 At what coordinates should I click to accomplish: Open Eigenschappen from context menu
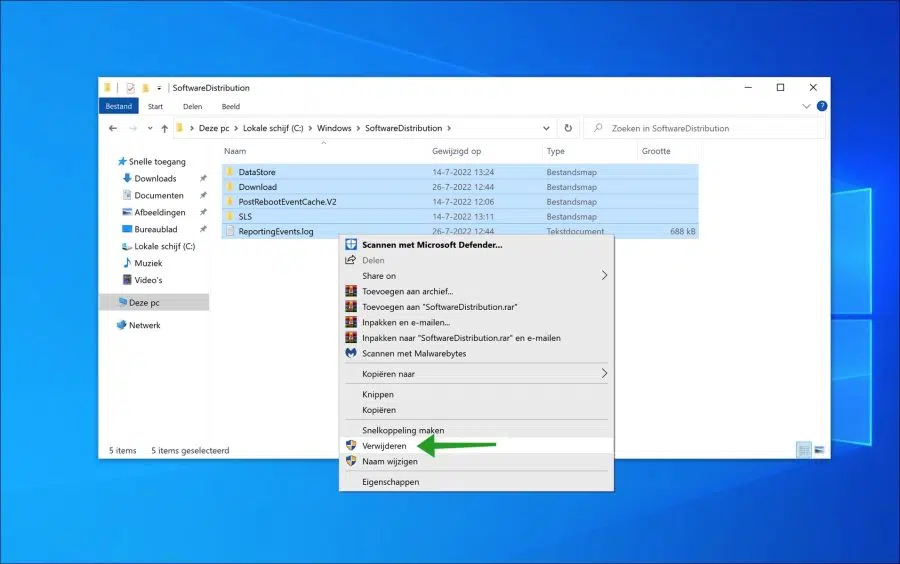click(x=476, y=482)
